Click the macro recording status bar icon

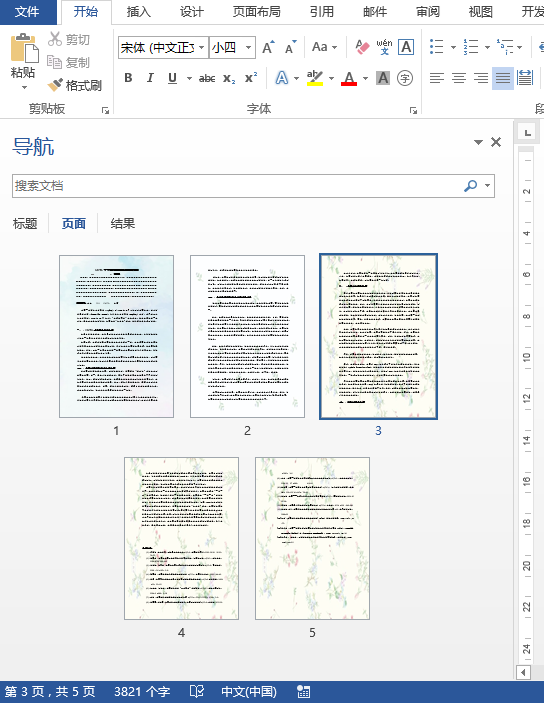coord(304,691)
